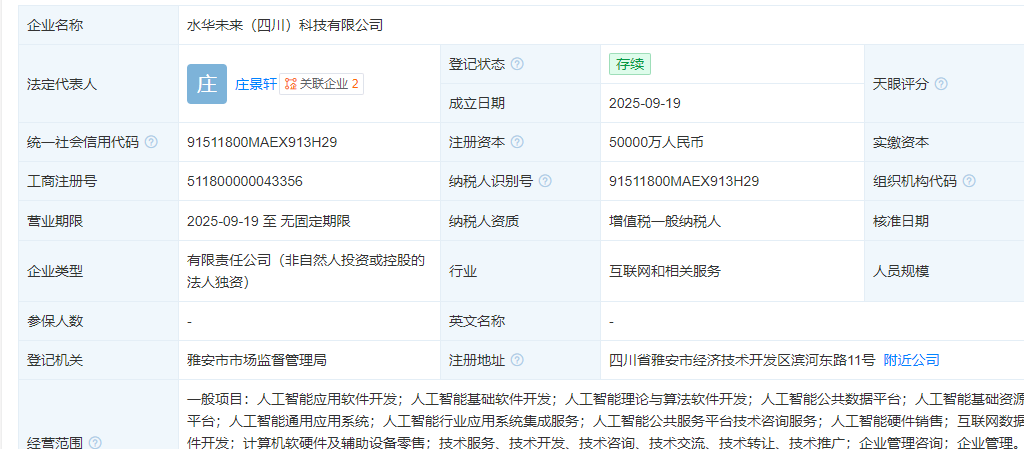The height and width of the screenshot is (450, 1024).
Task: Click question icon next to 组织机构代码
Action: tap(969, 181)
